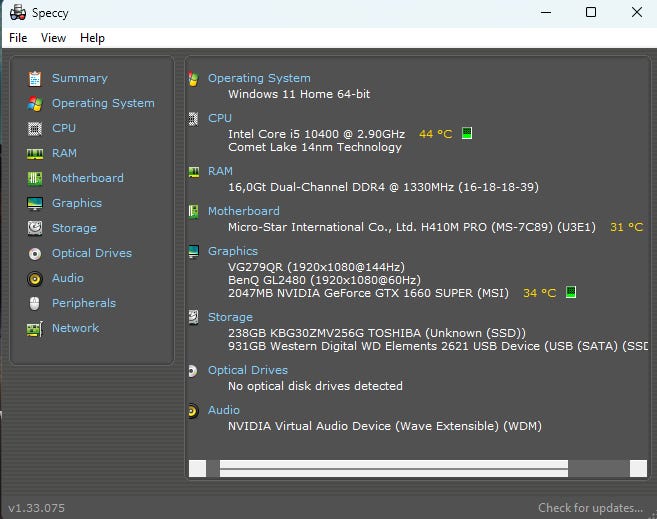Viewport: 657px width, 519px height.
Task: Click the Optical Drives disc icon in sidebar
Action: point(35,253)
